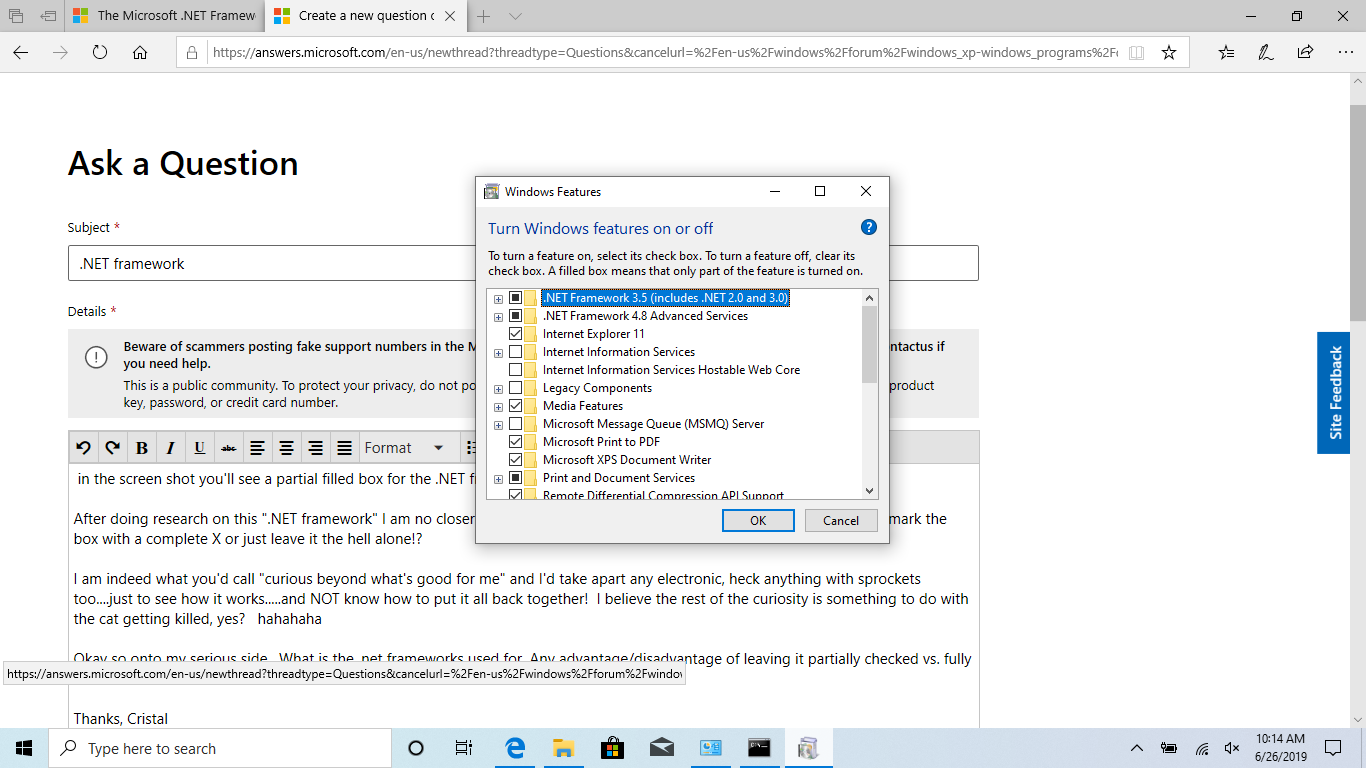
Task: Go back to the previous page in Edge
Action: [x=20, y=52]
